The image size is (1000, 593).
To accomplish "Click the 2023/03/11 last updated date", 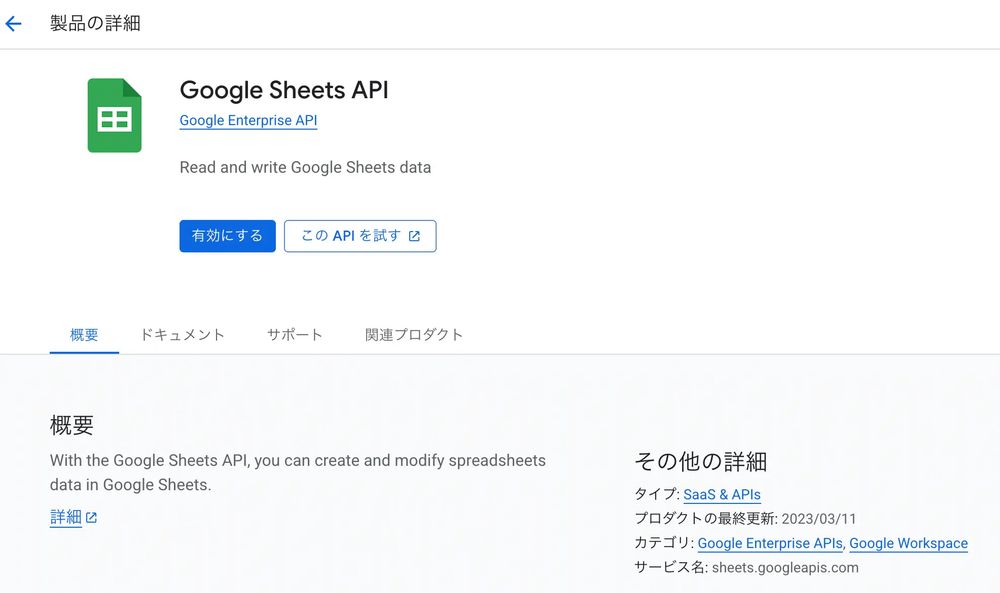I will 818,519.
